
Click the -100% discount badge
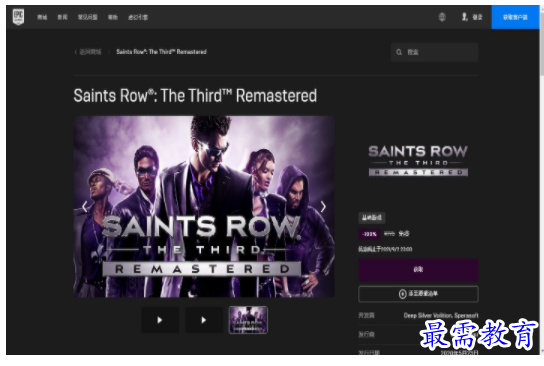point(369,234)
